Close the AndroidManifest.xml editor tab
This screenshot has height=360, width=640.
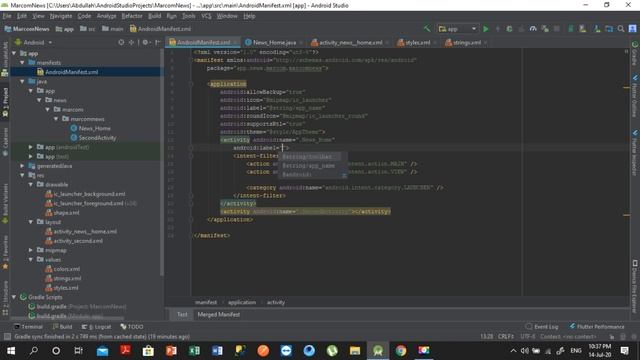(236, 42)
